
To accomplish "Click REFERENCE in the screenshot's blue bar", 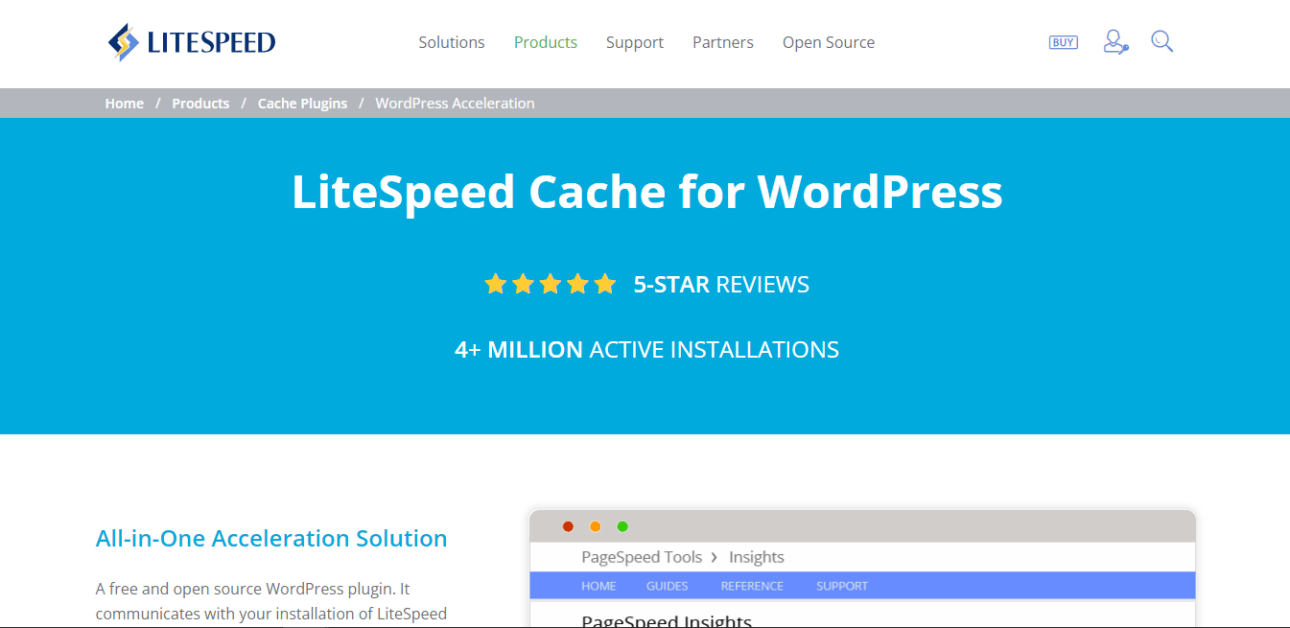I will [752, 586].
